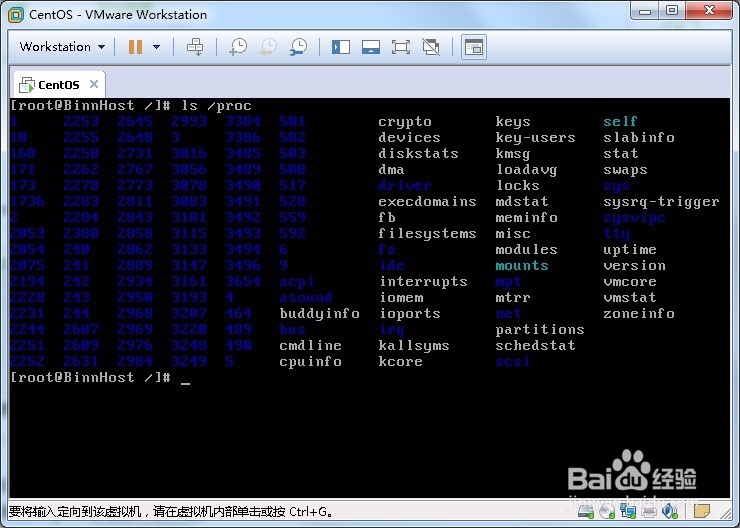Send Ctrl+Alt+Del to the virtual machine
The height and width of the screenshot is (528, 740).
point(195,47)
